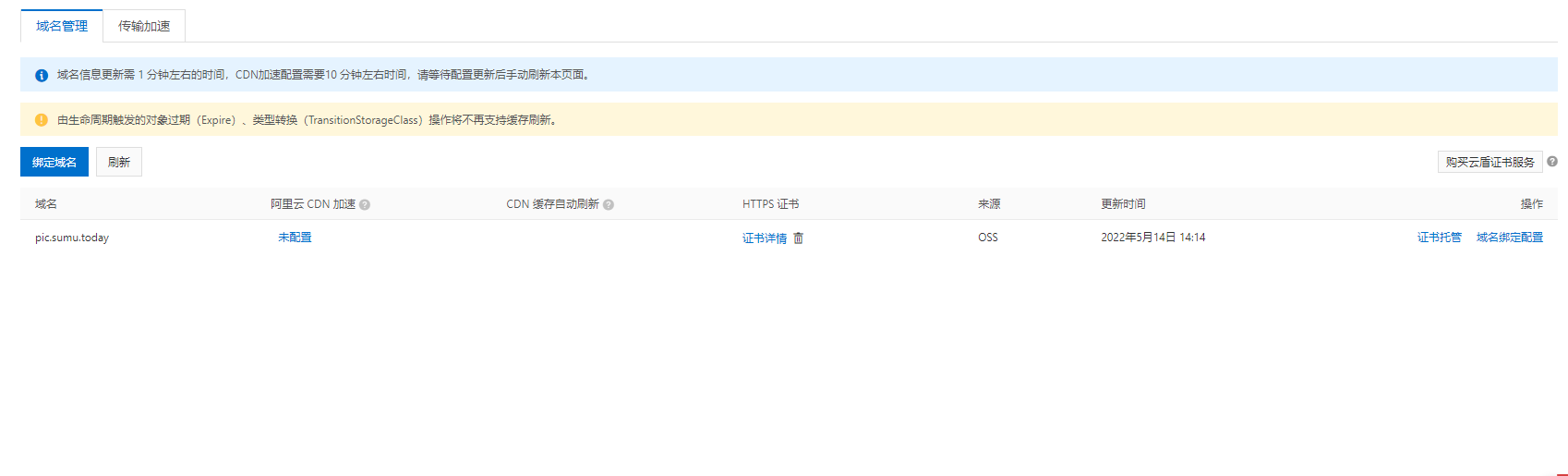Click the date 2022年5月14日 14:14
The width and height of the screenshot is (1568, 476).
click(x=1153, y=238)
